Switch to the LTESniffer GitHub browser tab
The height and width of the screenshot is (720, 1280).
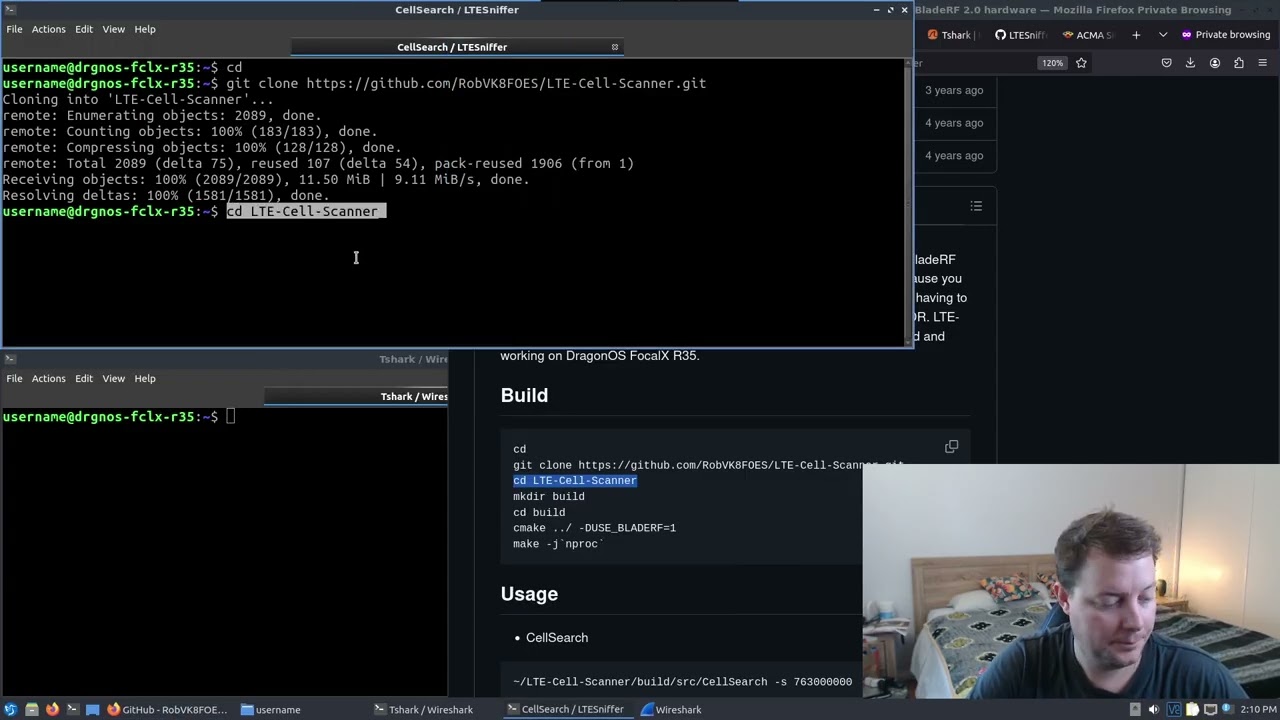(1019, 35)
